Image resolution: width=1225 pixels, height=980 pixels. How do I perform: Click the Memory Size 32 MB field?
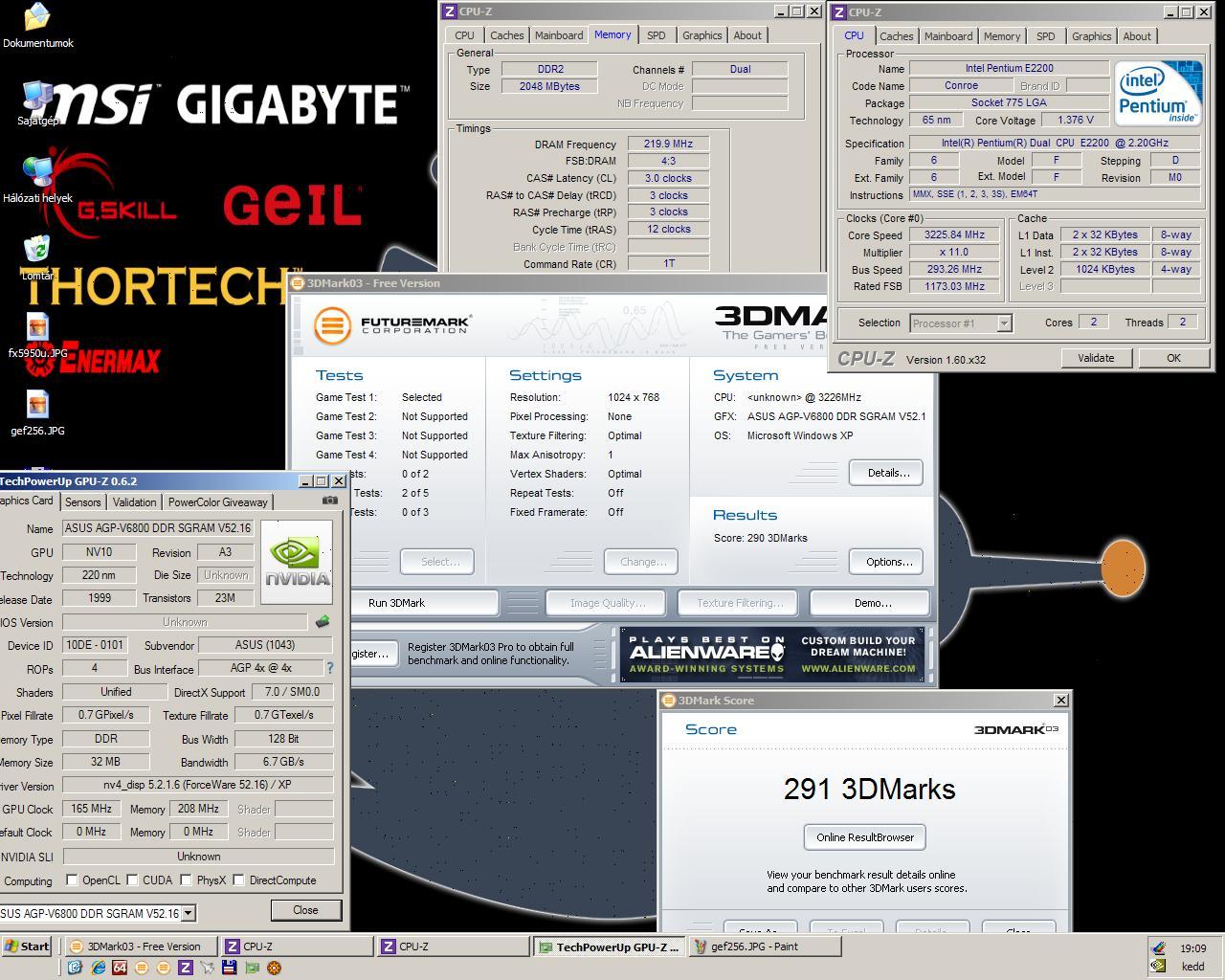[105, 762]
